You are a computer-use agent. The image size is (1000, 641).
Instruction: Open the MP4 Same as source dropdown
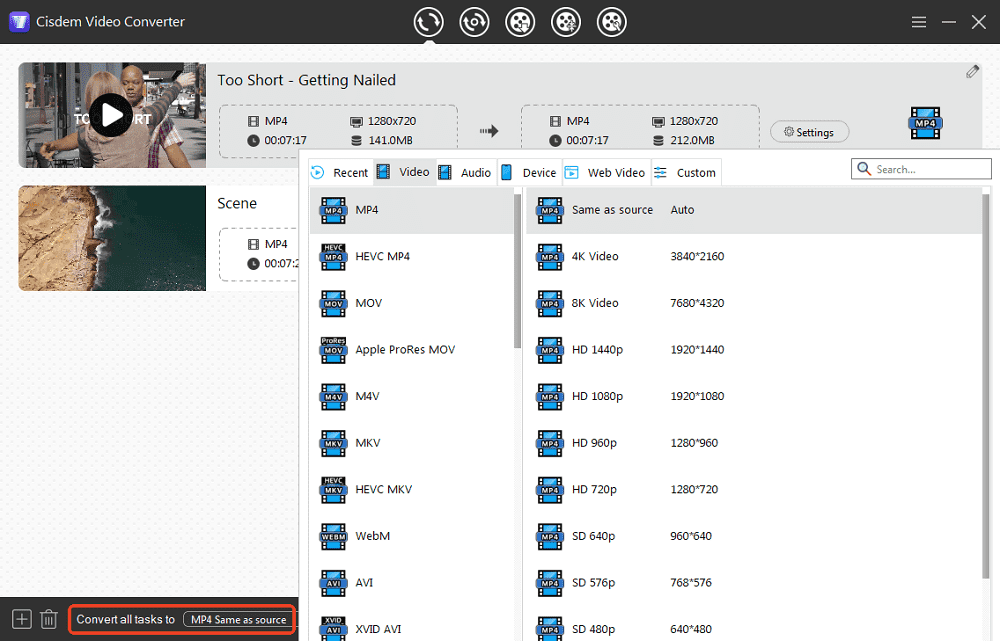pos(239,619)
